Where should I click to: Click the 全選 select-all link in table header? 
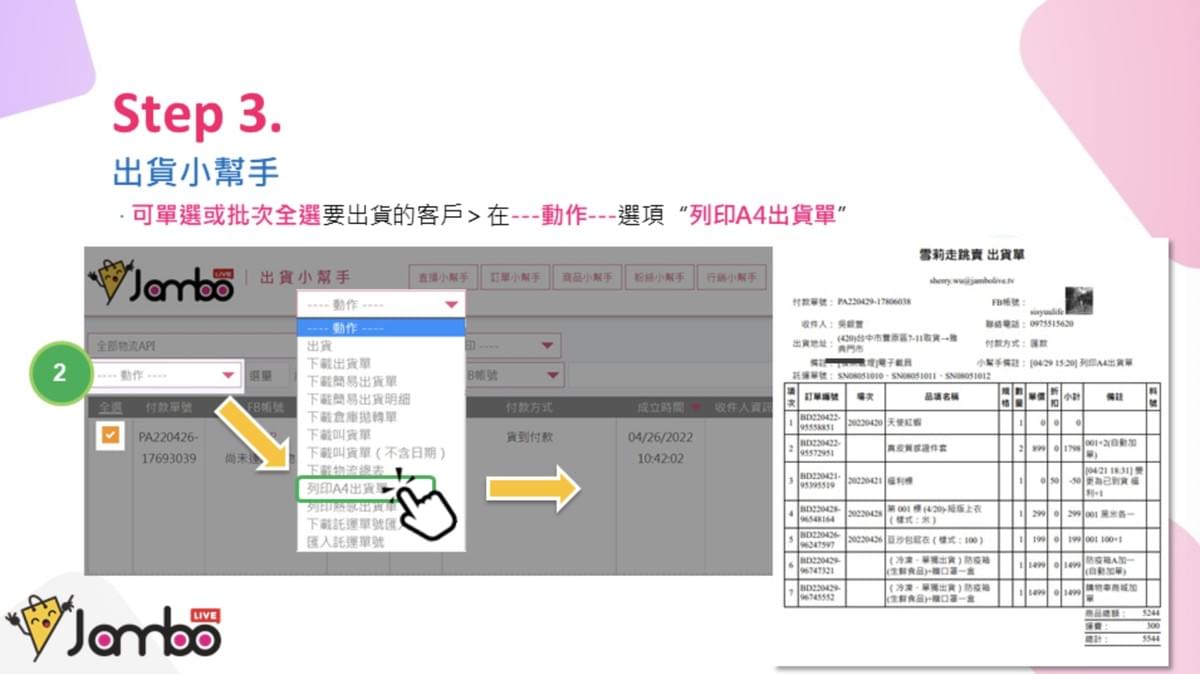pos(110,408)
